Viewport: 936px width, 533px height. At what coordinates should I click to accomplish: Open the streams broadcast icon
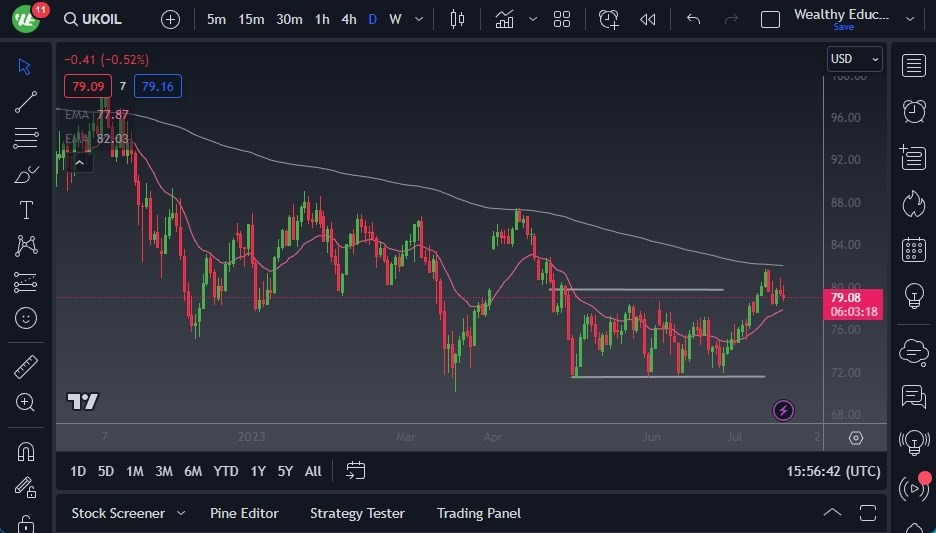click(x=915, y=488)
